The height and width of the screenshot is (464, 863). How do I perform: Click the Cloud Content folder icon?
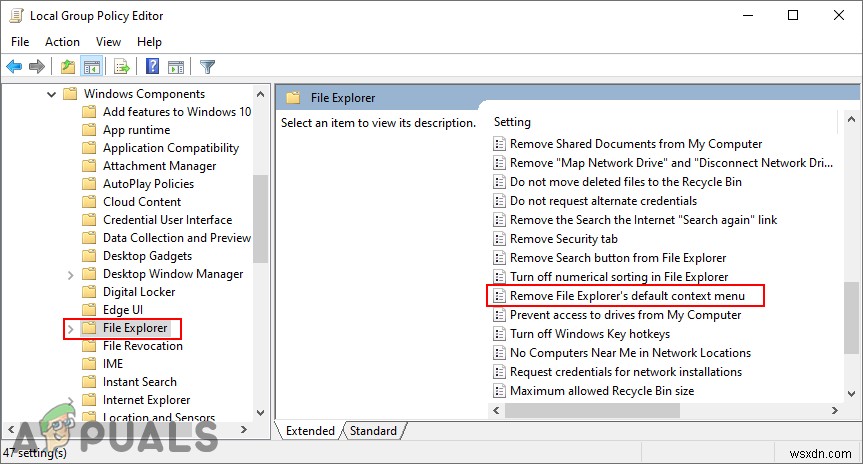pos(89,201)
